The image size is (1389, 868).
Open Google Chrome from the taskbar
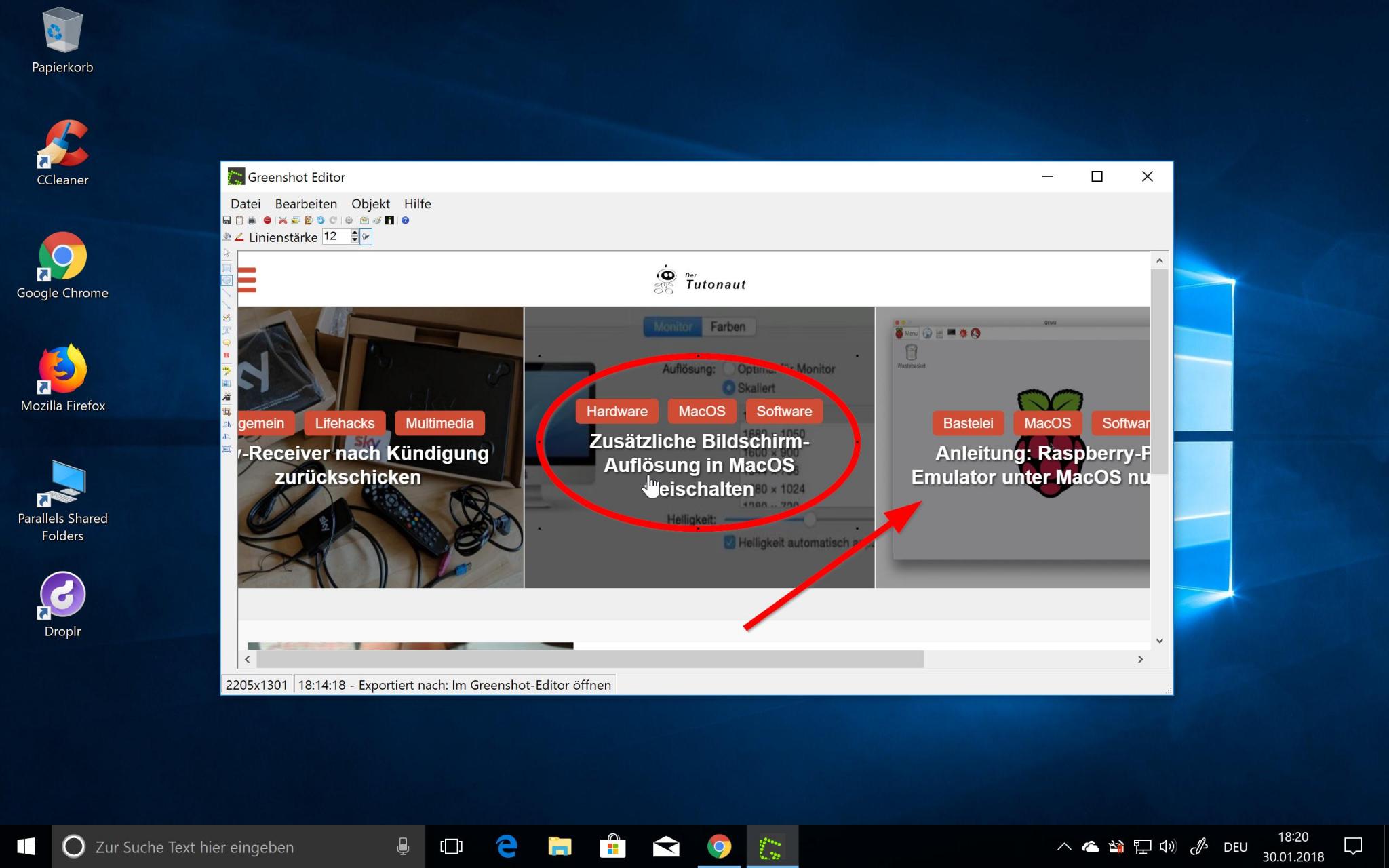tap(719, 846)
